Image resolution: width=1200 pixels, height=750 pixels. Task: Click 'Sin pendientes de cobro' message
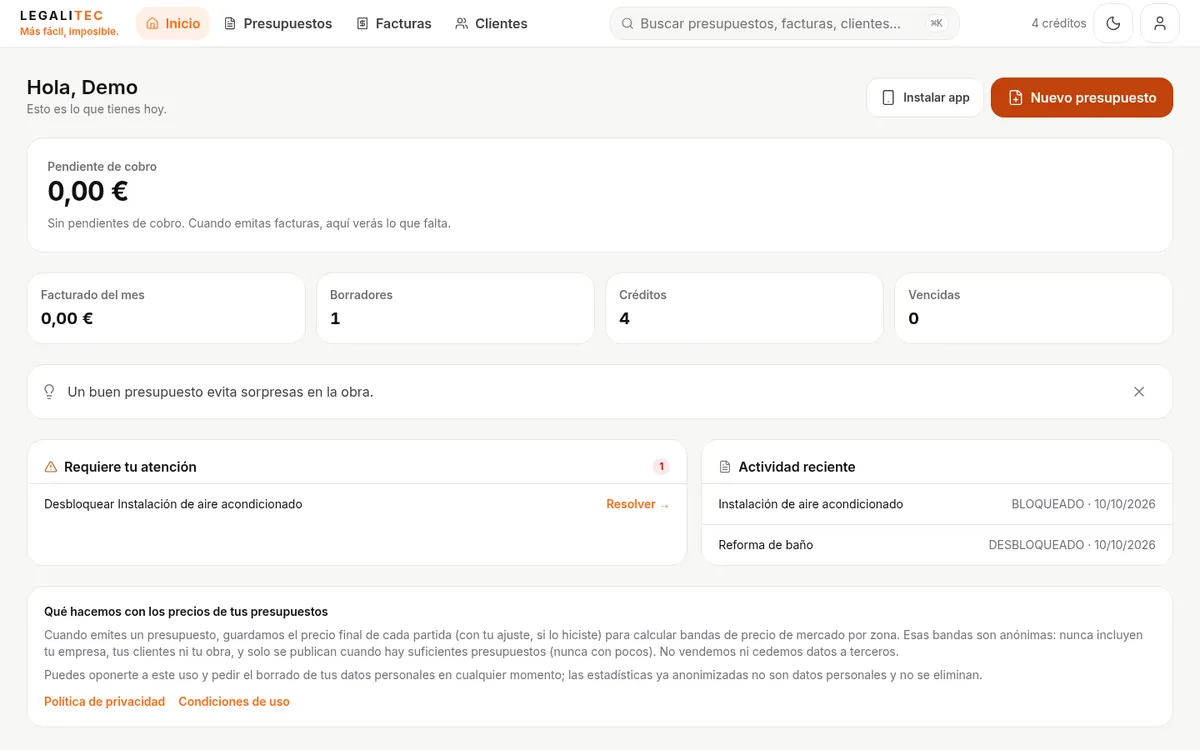pyautogui.click(x=249, y=223)
